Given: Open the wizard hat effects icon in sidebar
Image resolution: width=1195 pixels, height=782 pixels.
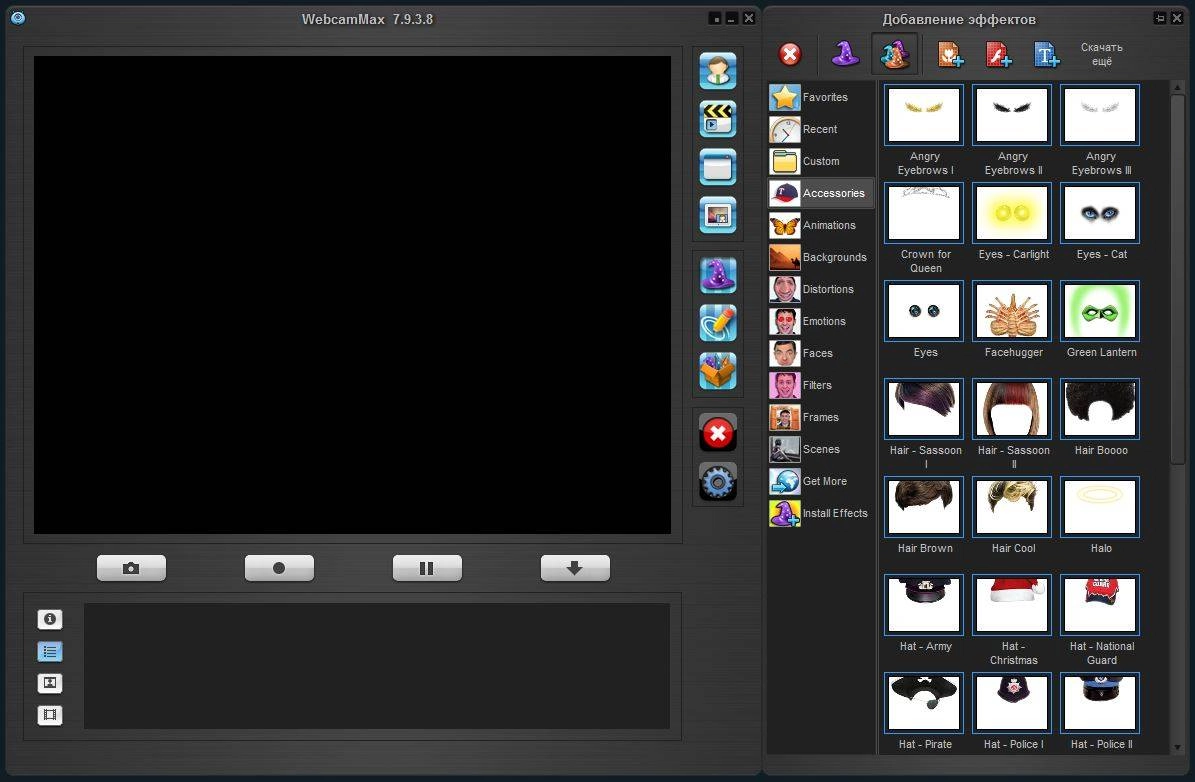Looking at the screenshot, I should [718, 275].
